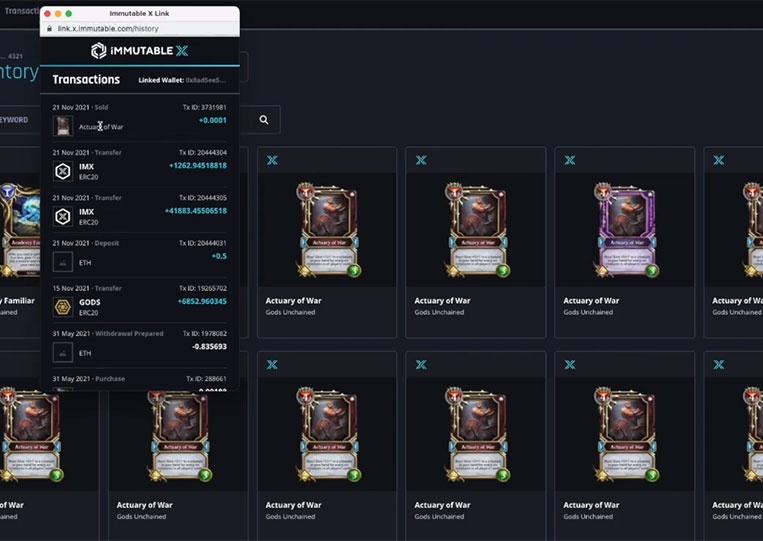Screen dimensions: 763x541
Task: Select the text 'Tx ID: 19265702'
Action: click(203, 288)
